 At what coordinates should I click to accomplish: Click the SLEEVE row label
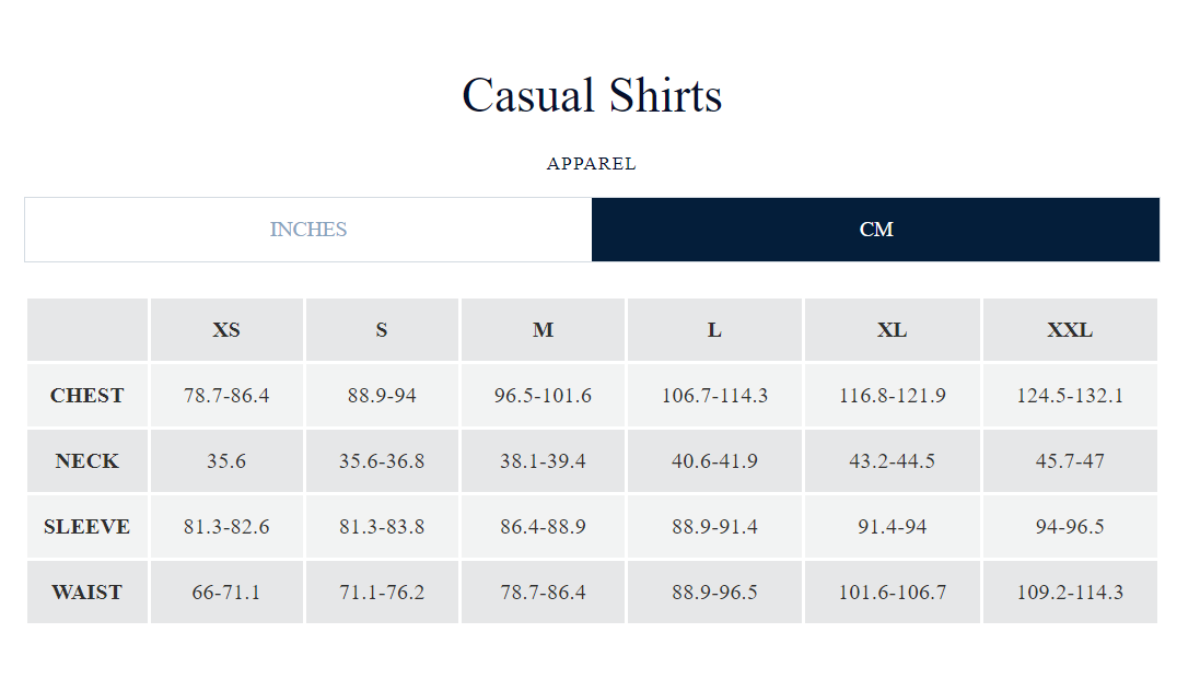point(87,526)
